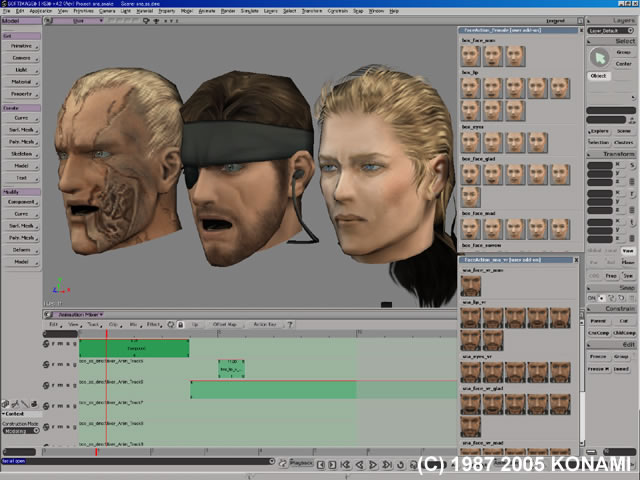Click the red playhead marker on bottom timeline
The height and width of the screenshot is (480, 640).
click(x=96, y=451)
